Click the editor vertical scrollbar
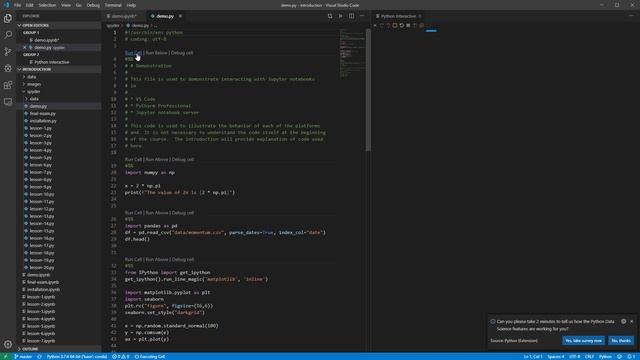Screen dimensions: 640x360 click(x=368, y=90)
